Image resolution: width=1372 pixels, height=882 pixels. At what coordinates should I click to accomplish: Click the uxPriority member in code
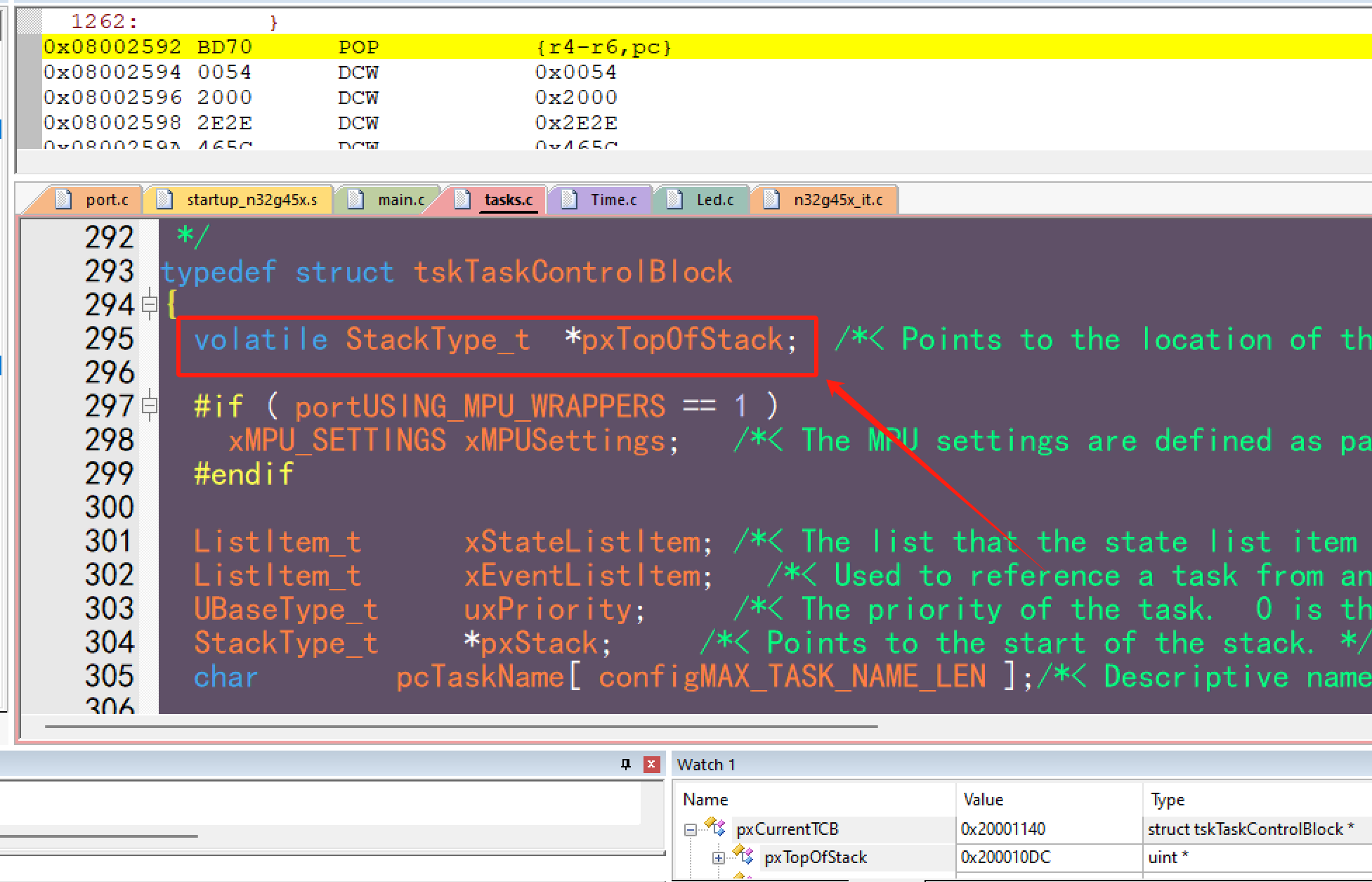coord(548,609)
